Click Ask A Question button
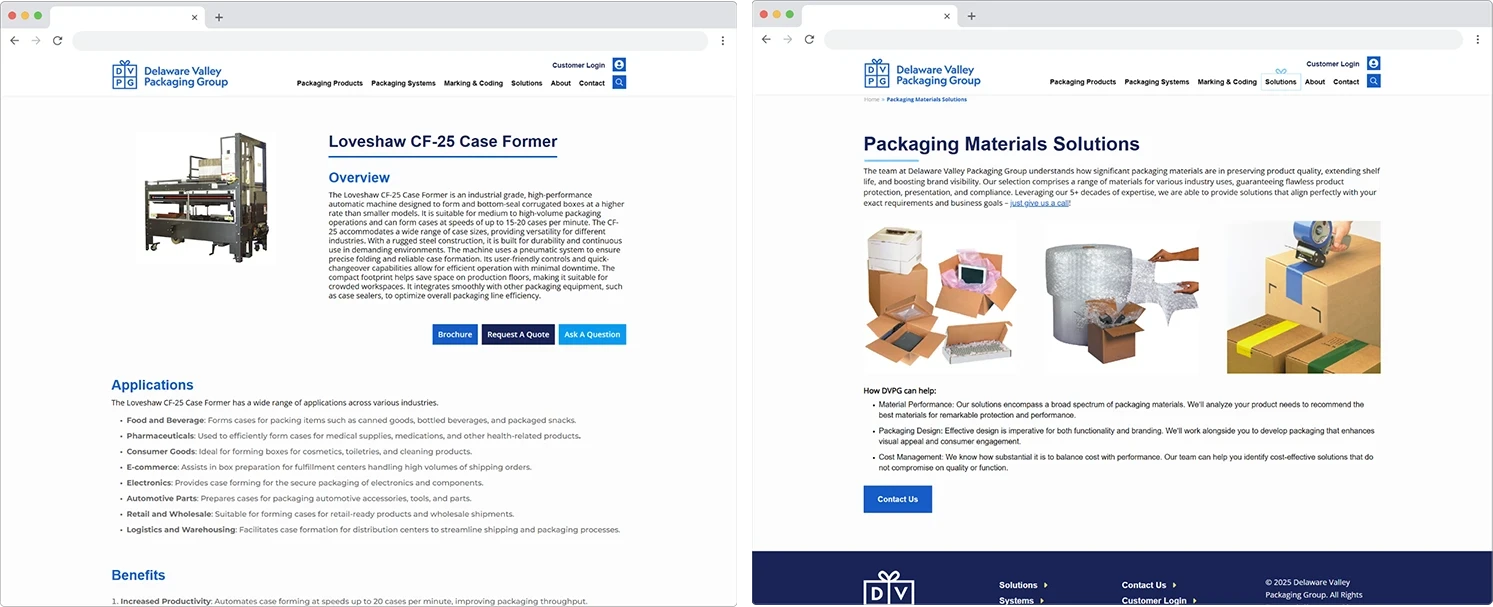 click(592, 334)
